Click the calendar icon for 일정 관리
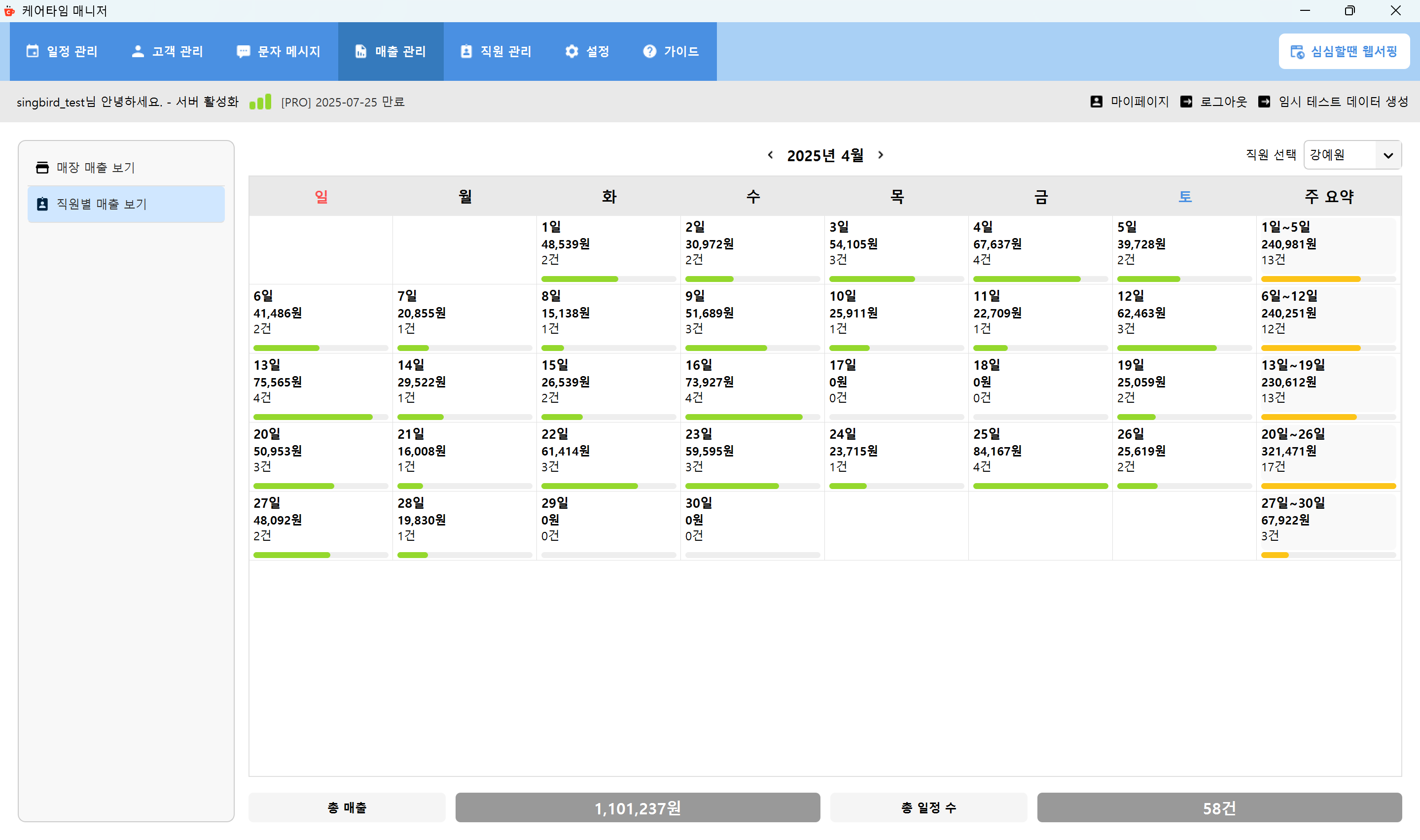The height and width of the screenshot is (840, 1420). 33,51
